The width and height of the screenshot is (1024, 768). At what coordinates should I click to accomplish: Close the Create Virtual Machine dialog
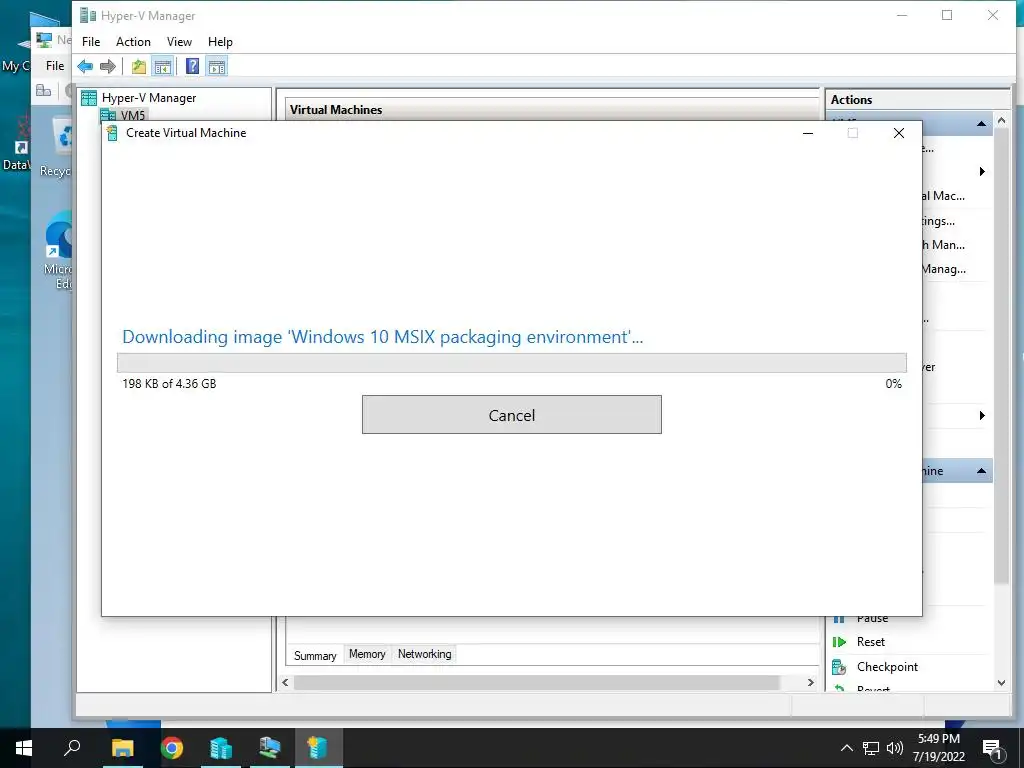point(899,133)
